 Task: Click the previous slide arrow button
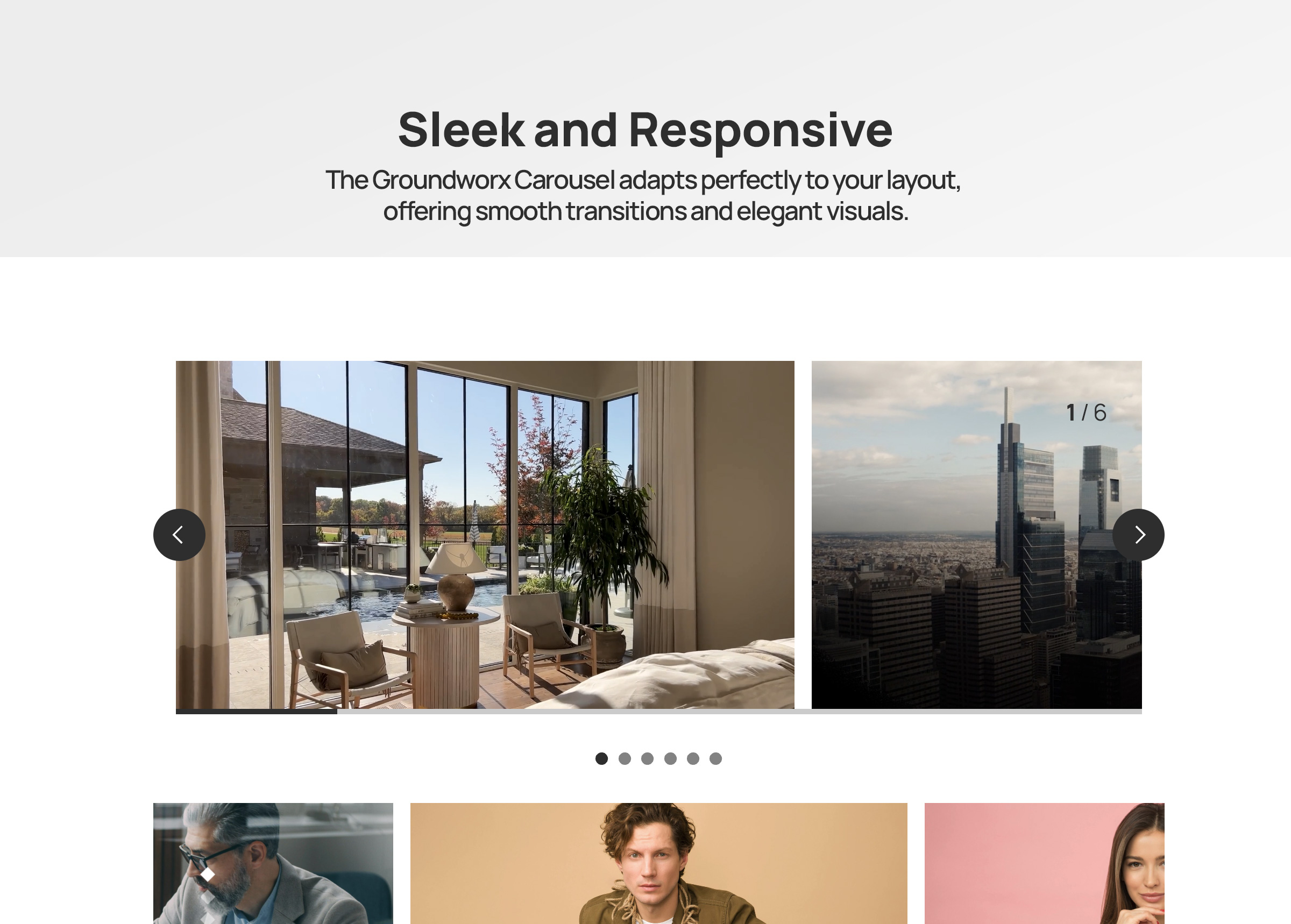pos(179,535)
